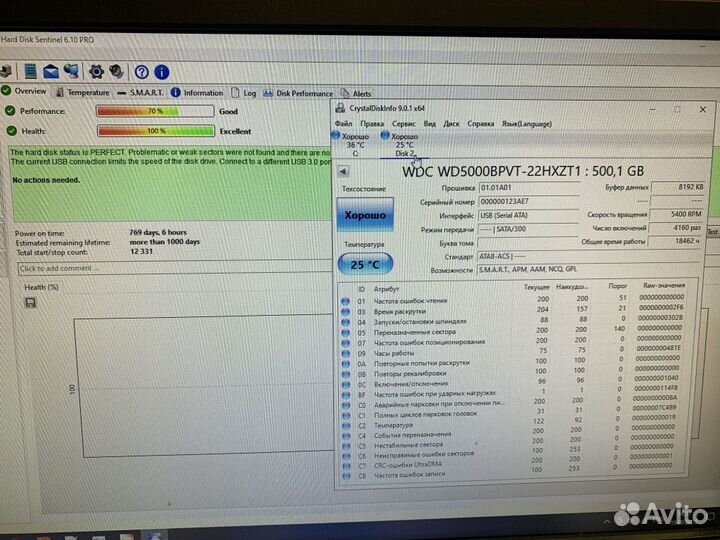Open the Правка menu
The width and height of the screenshot is (720, 540).
pos(372,124)
